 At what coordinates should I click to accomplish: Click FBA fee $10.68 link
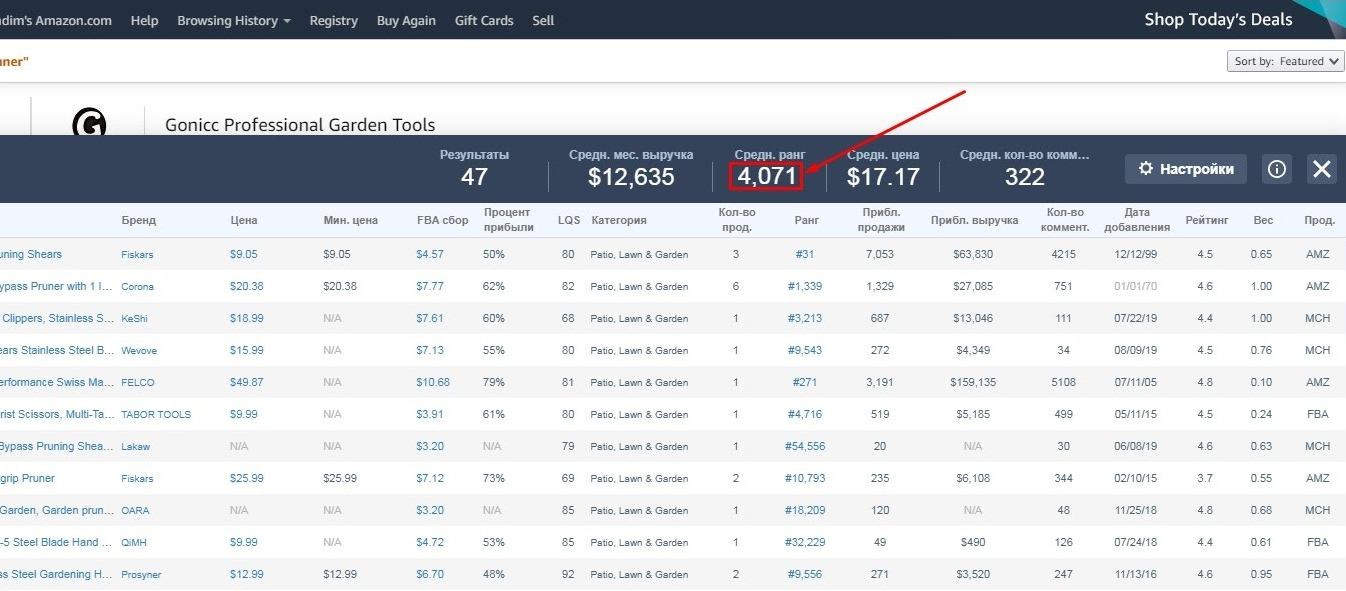tap(433, 383)
